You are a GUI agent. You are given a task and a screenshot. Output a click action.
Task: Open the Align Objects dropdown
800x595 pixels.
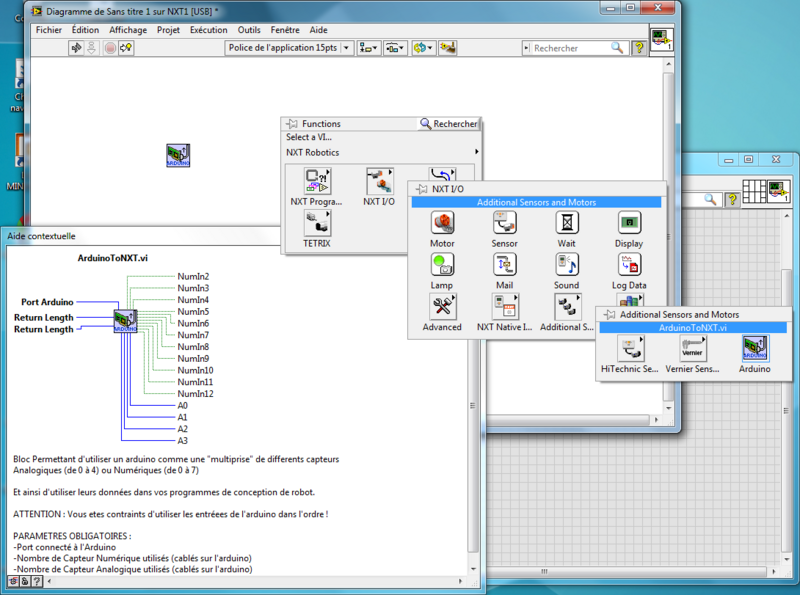pyautogui.click(x=369, y=48)
